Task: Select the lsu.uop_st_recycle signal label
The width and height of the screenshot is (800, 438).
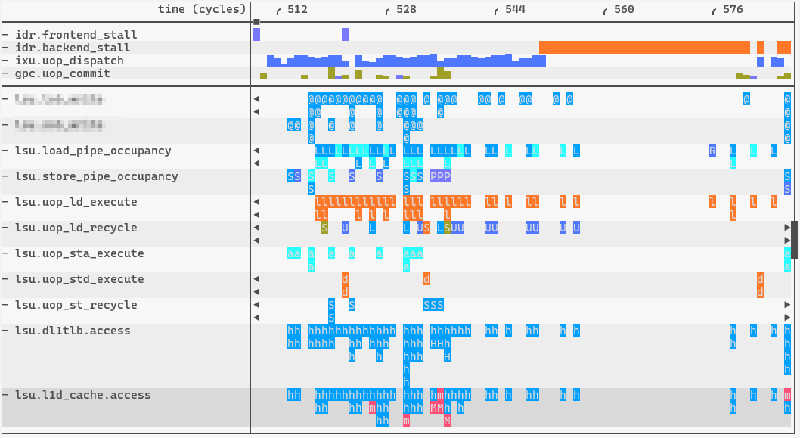Action: tap(76, 305)
